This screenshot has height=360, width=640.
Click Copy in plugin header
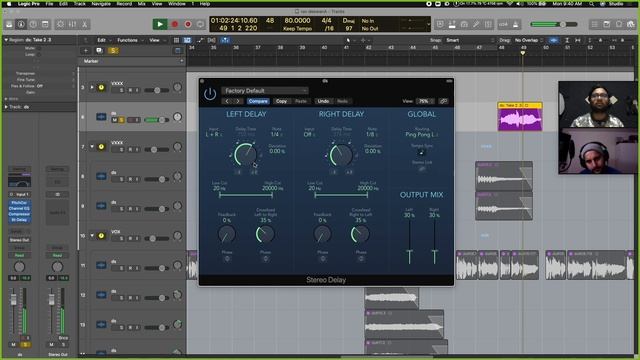point(281,101)
